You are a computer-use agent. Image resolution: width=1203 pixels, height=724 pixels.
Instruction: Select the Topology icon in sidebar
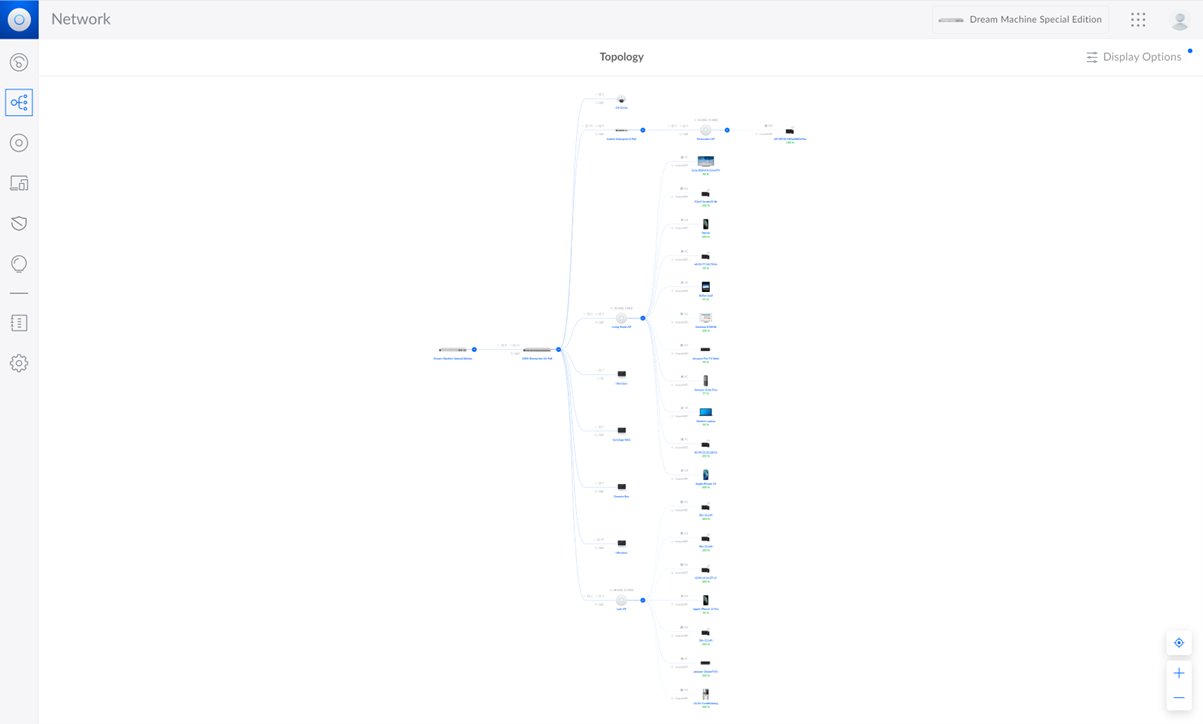pyautogui.click(x=19, y=102)
